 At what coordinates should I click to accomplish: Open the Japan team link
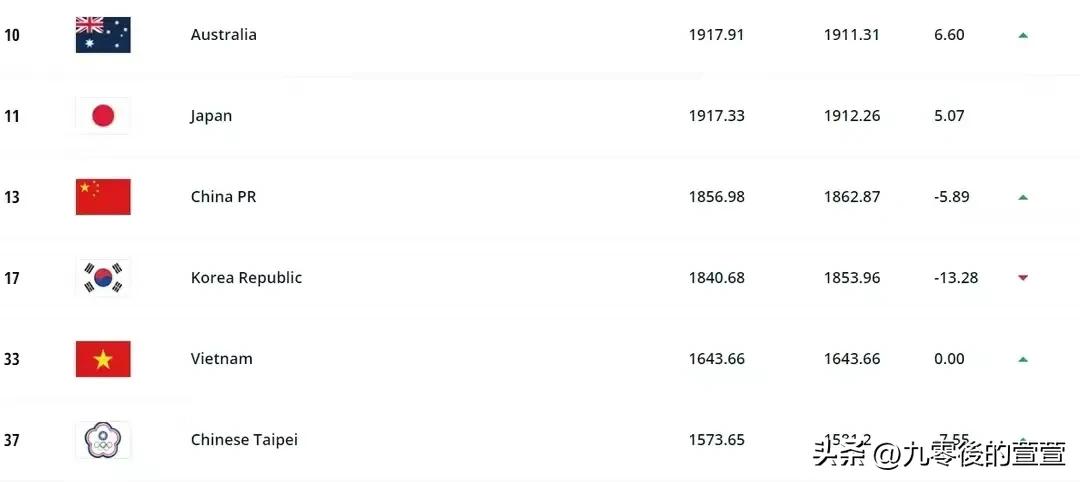(211, 116)
